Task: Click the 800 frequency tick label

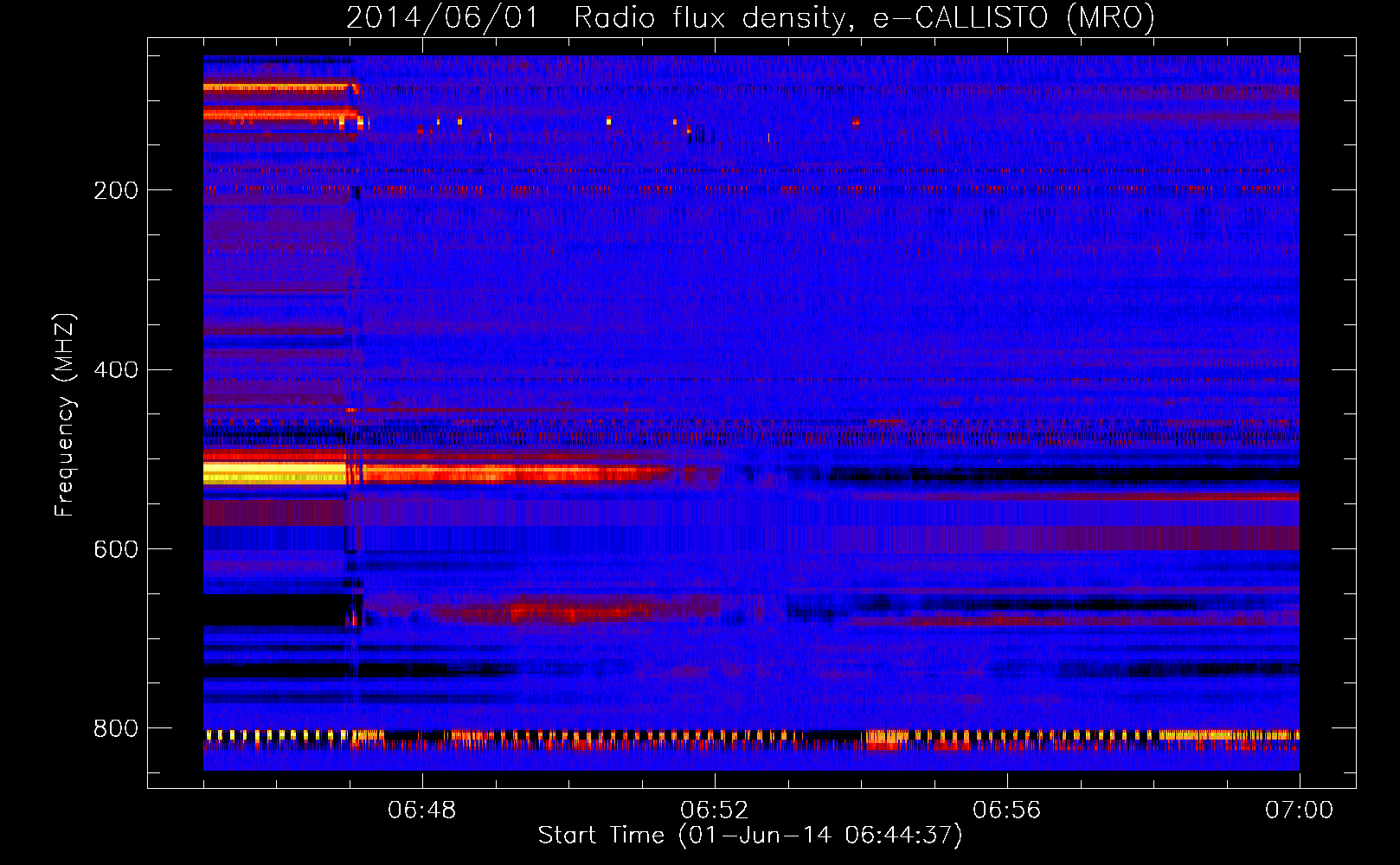Action: pyautogui.click(x=116, y=728)
